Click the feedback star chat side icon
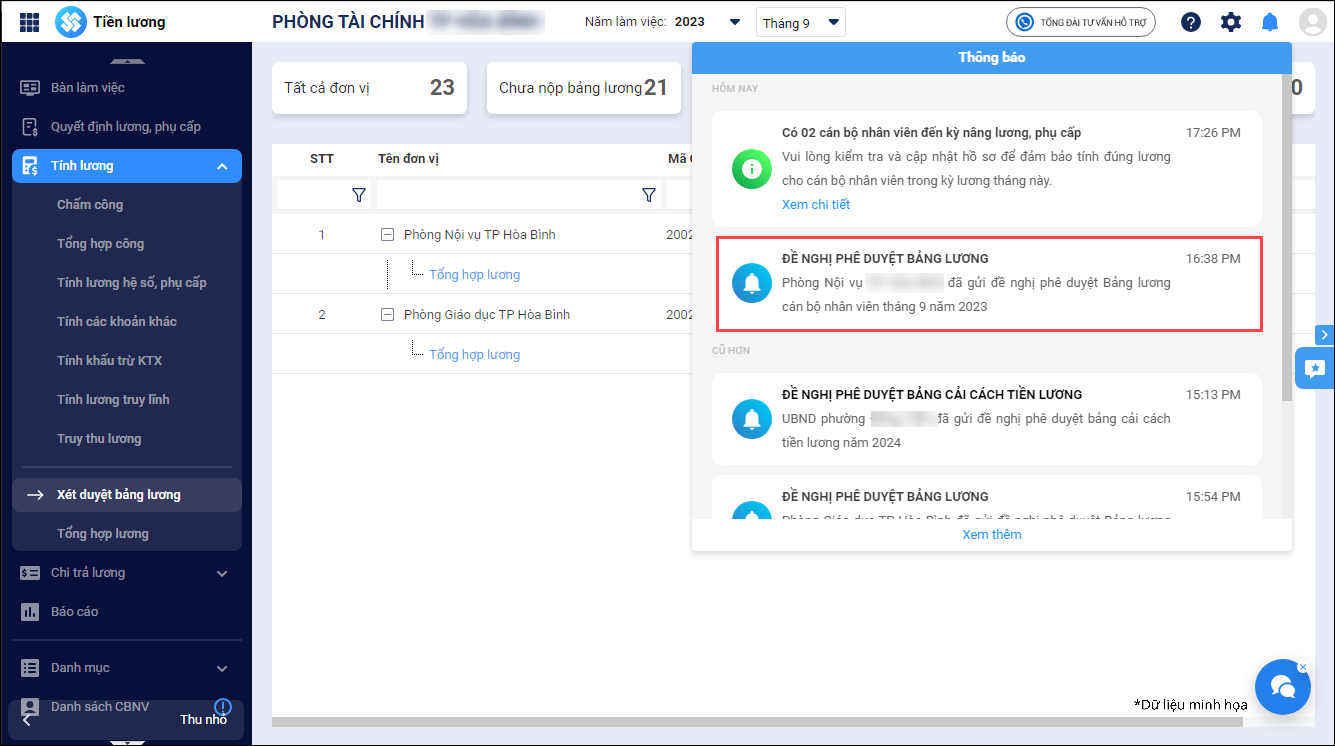 pyautogui.click(x=1315, y=368)
